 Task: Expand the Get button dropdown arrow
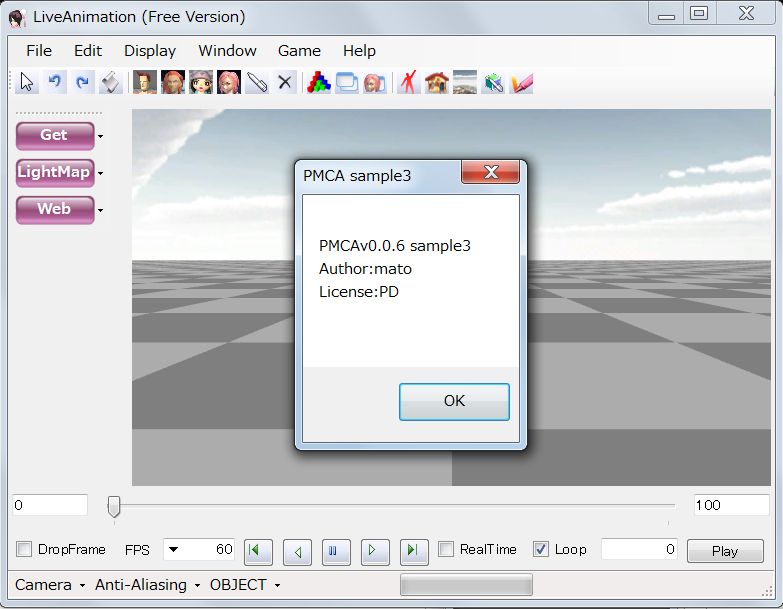[x=100, y=136]
